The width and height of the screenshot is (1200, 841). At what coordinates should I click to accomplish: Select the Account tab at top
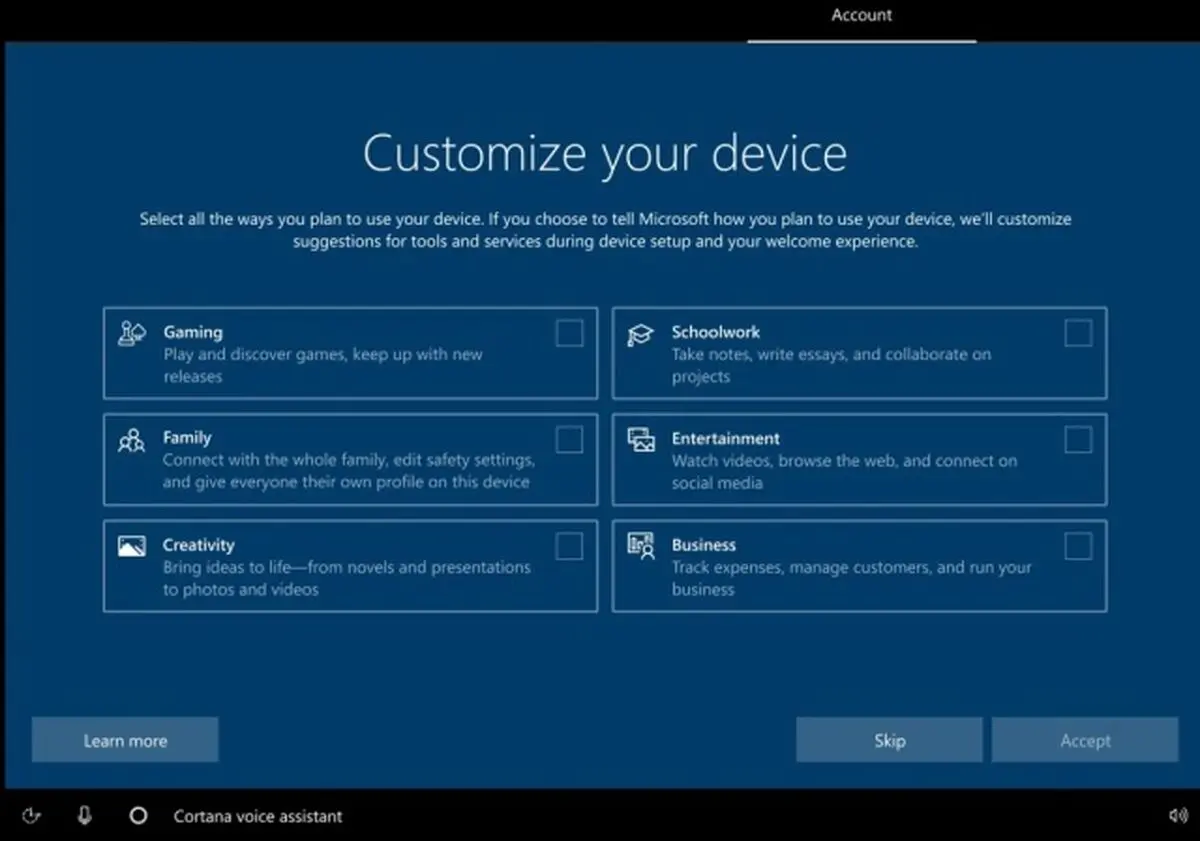coord(861,16)
